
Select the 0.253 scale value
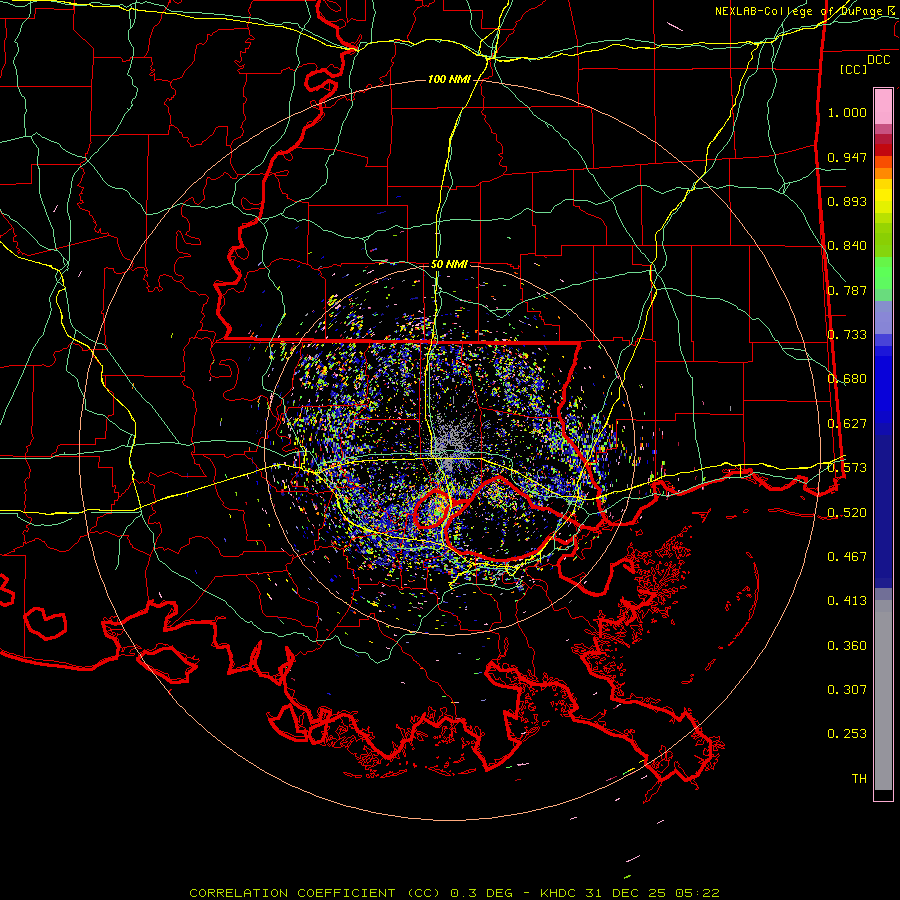pos(847,734)
